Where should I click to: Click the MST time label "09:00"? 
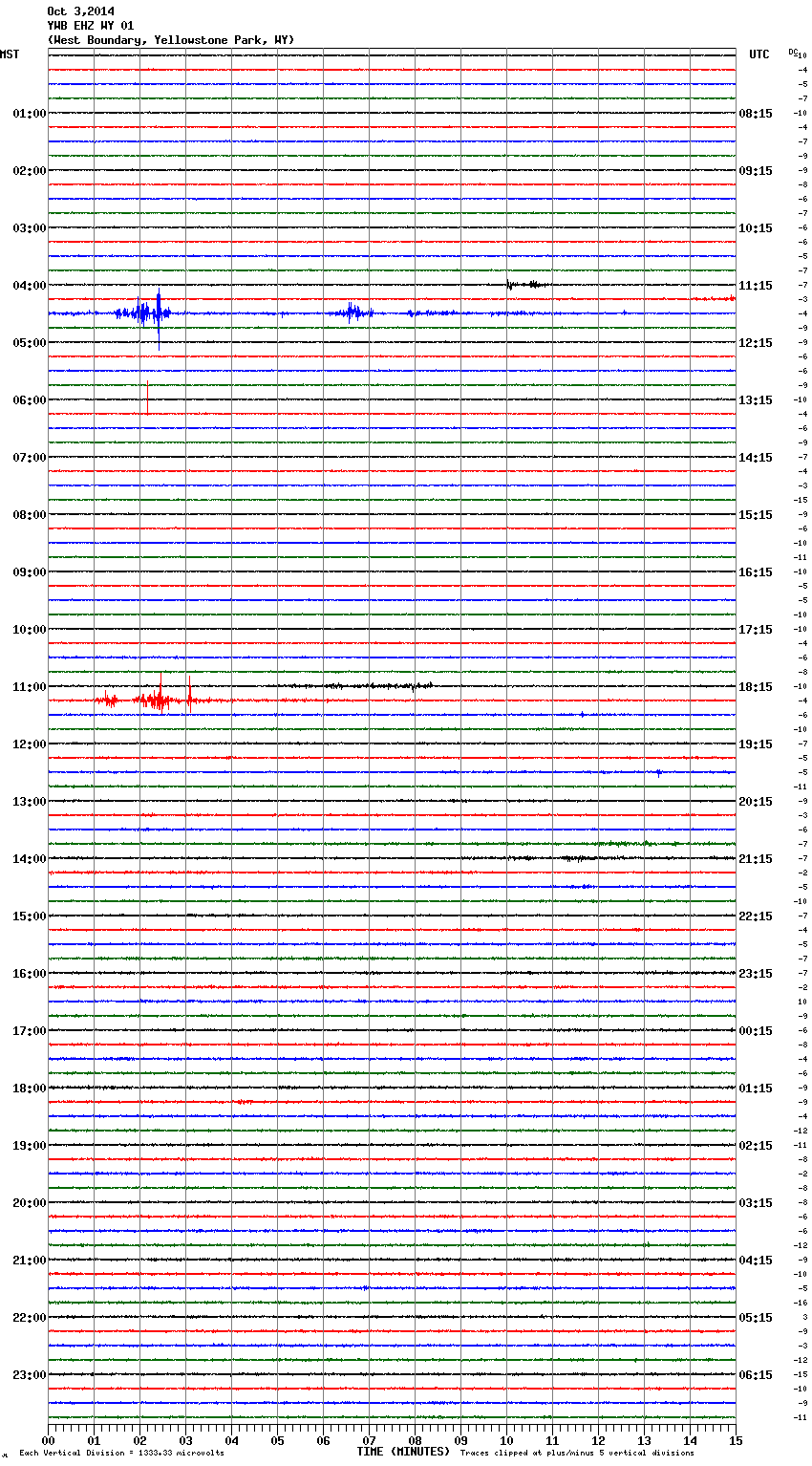point(30,572)
